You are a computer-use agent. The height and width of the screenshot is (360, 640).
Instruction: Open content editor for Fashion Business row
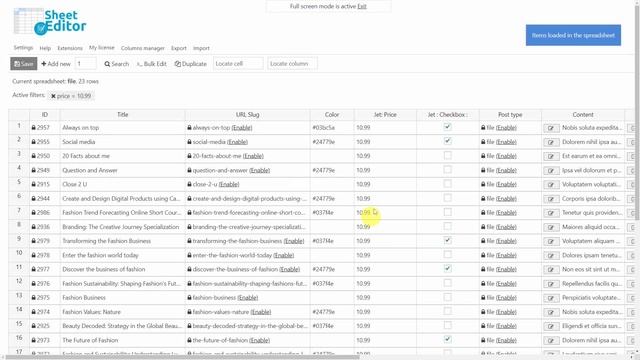click(551, 298)
